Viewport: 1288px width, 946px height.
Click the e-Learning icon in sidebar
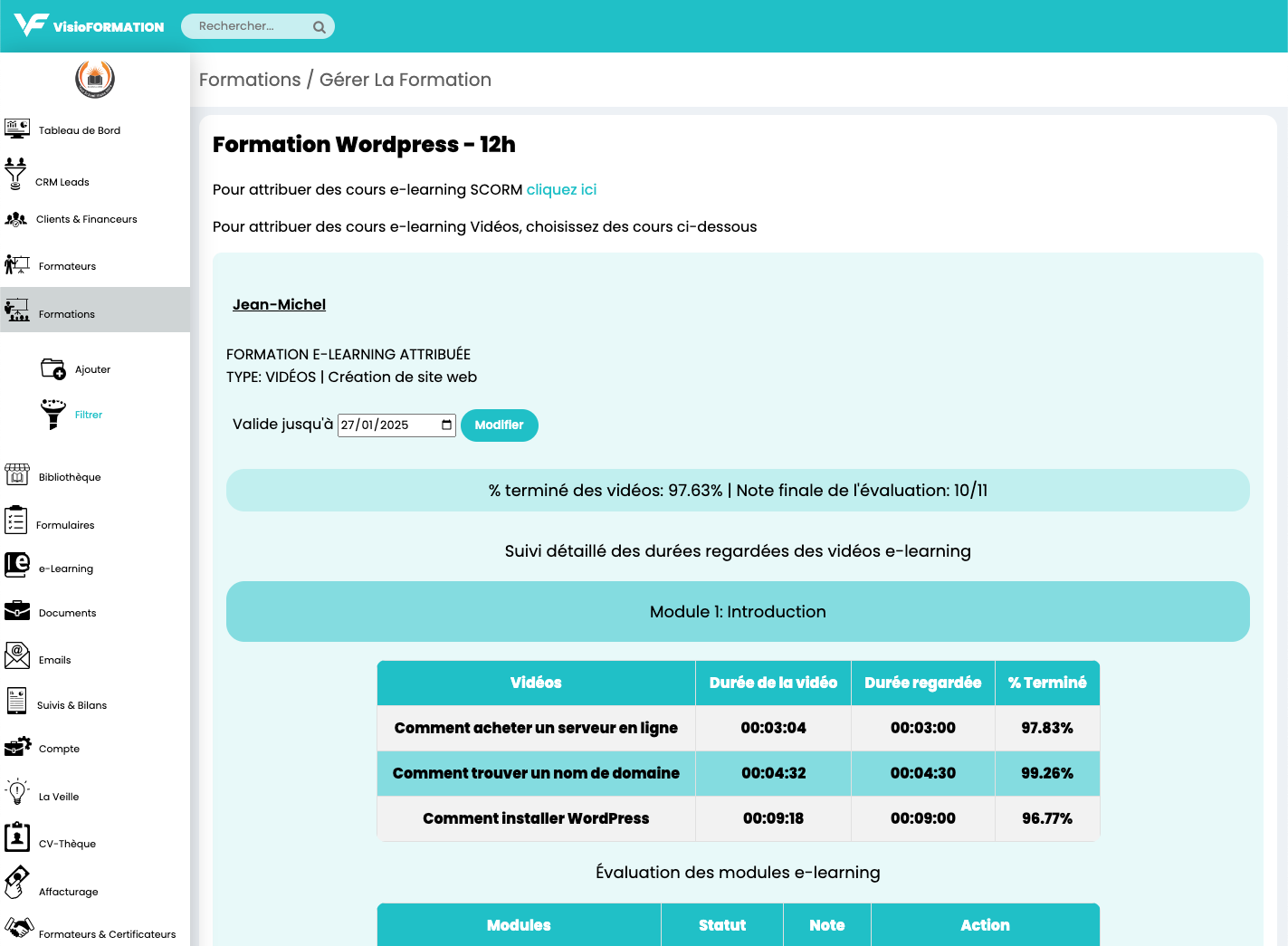(17, 565)
